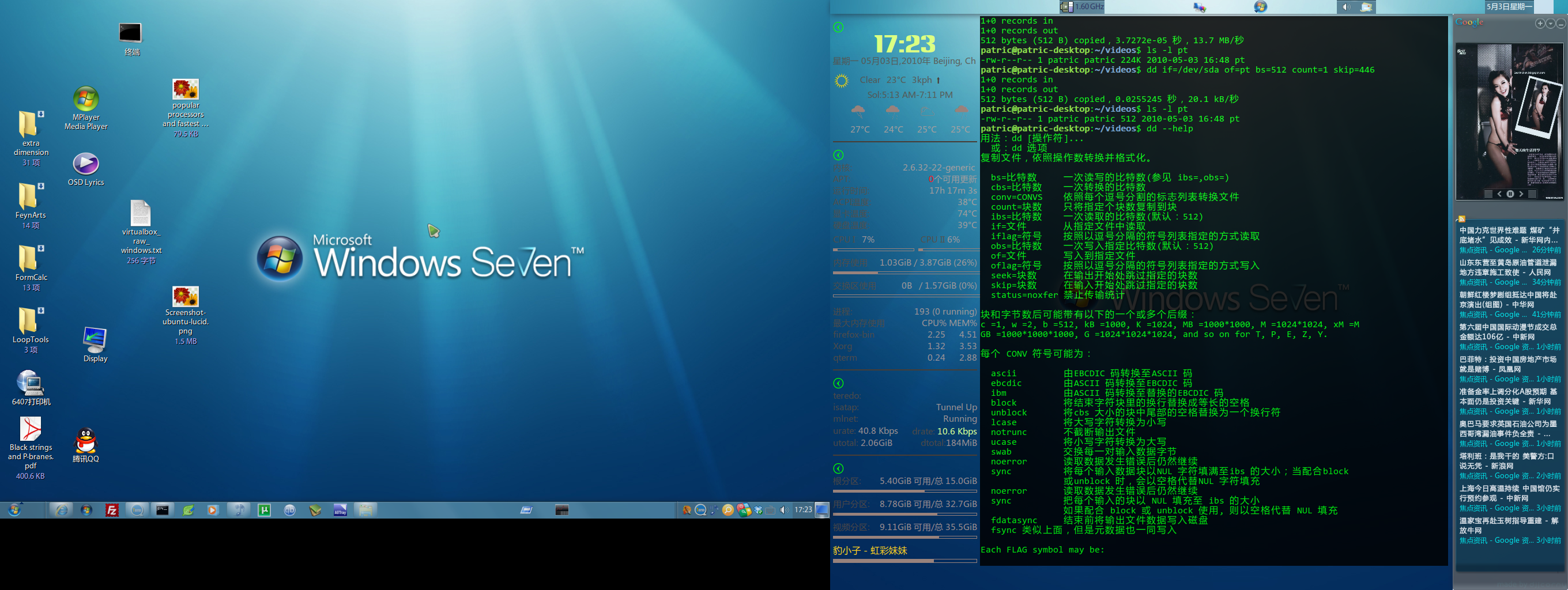Click the top panel Windows logo launcher
Screen dimensions: 1568x590
coord(1261,7)
